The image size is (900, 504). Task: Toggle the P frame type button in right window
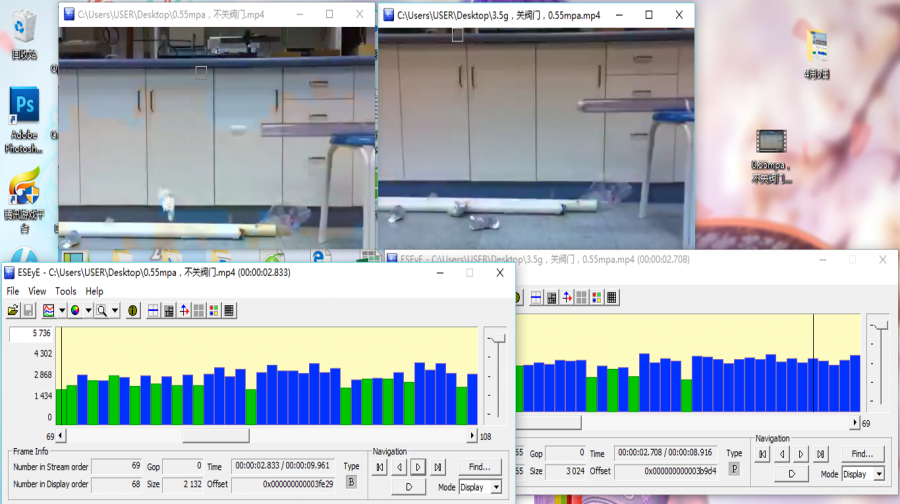click(735, 468)
